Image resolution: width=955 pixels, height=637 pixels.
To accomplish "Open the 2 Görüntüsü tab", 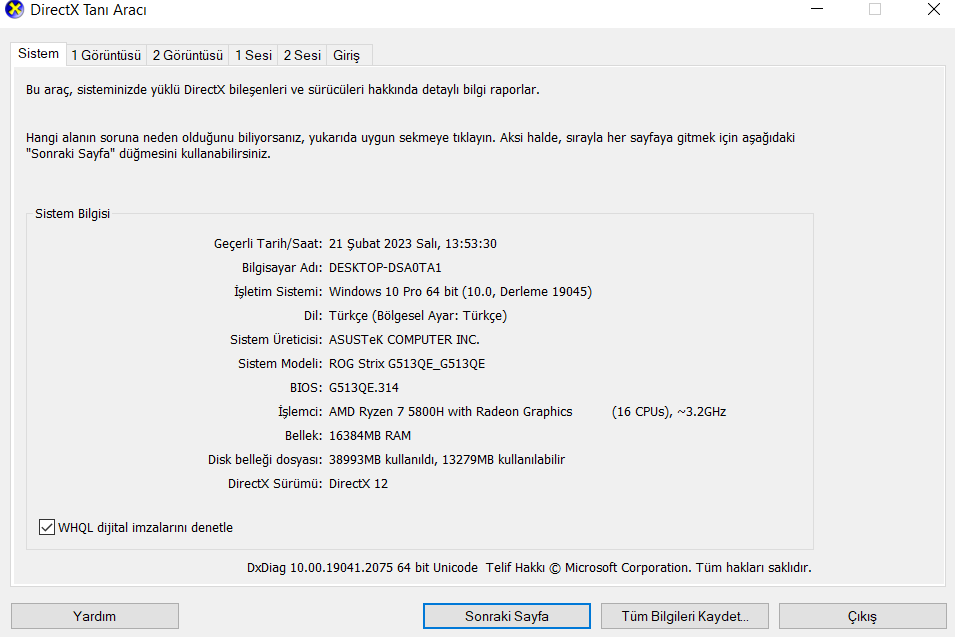I will (x=188, y=55).
